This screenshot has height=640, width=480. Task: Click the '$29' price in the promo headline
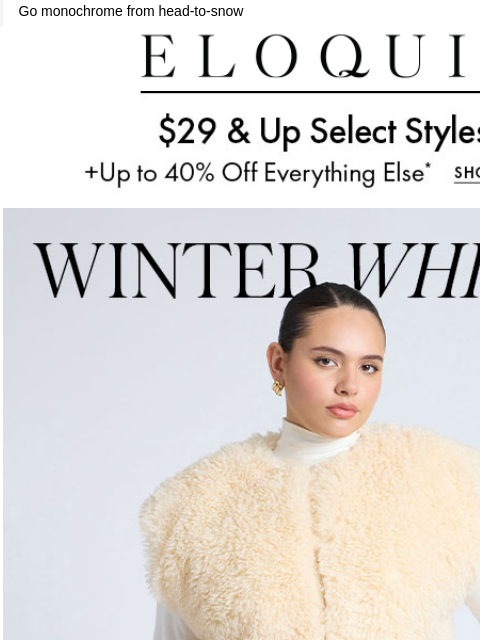click(x=187, y=131)
